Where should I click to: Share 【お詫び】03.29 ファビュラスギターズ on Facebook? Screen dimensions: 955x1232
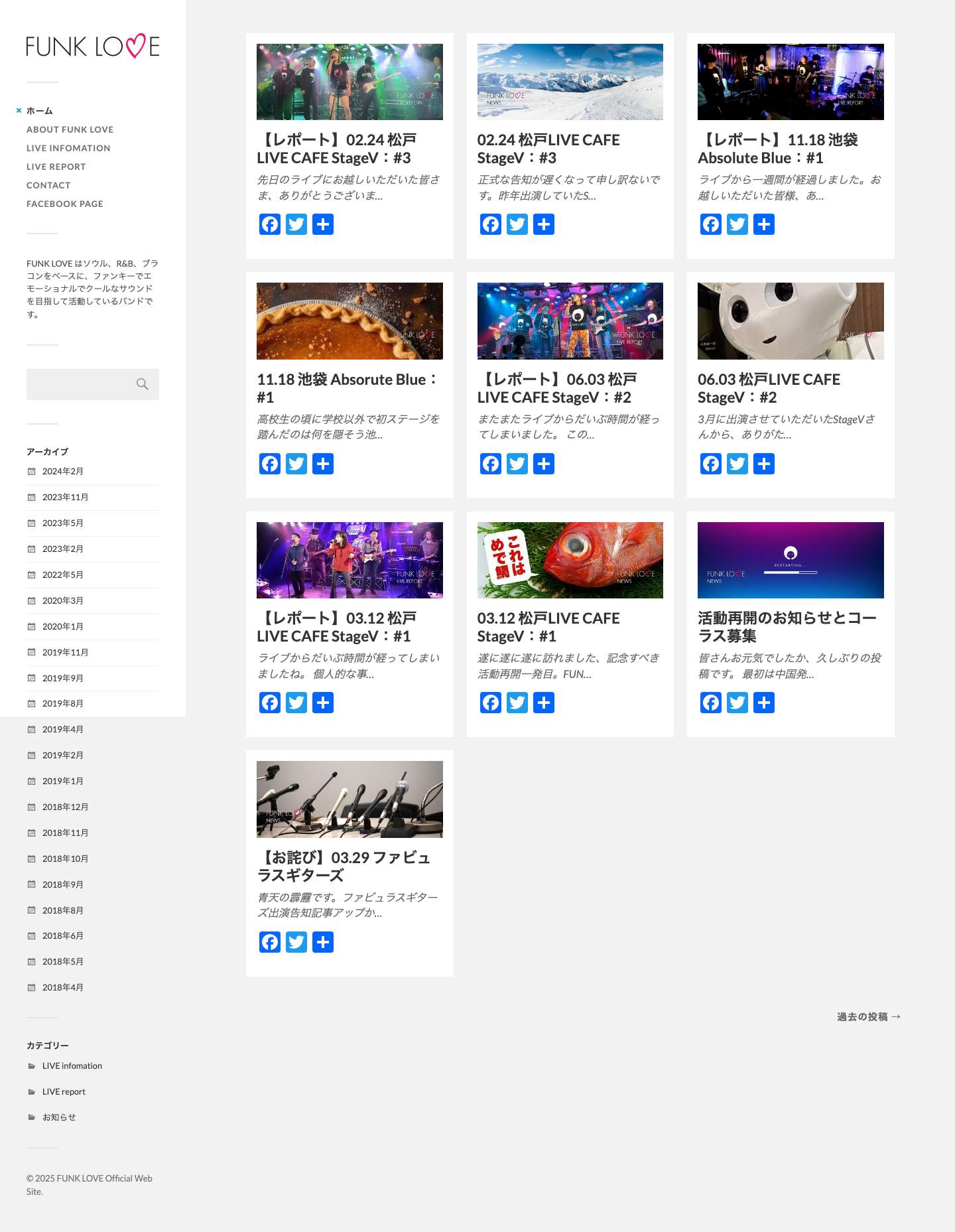coord(270,942)
